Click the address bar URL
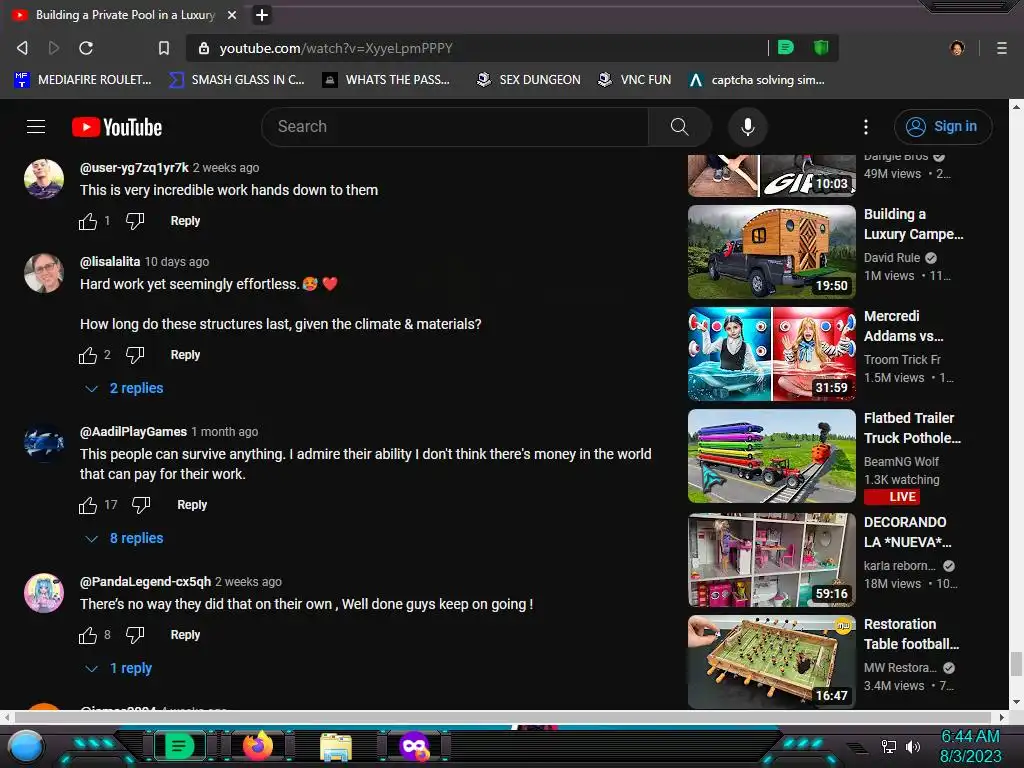1024x768 pixels. tap(336, 48)
